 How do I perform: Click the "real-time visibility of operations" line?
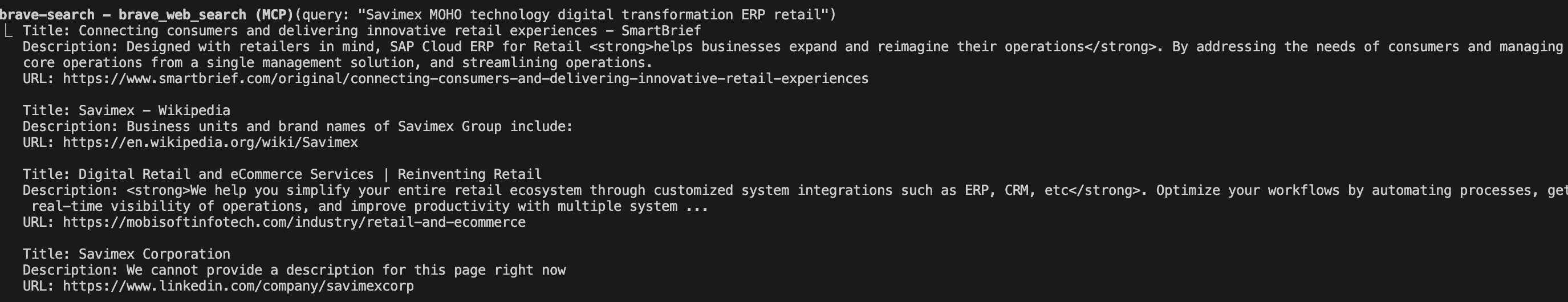(x=369, y=206)
